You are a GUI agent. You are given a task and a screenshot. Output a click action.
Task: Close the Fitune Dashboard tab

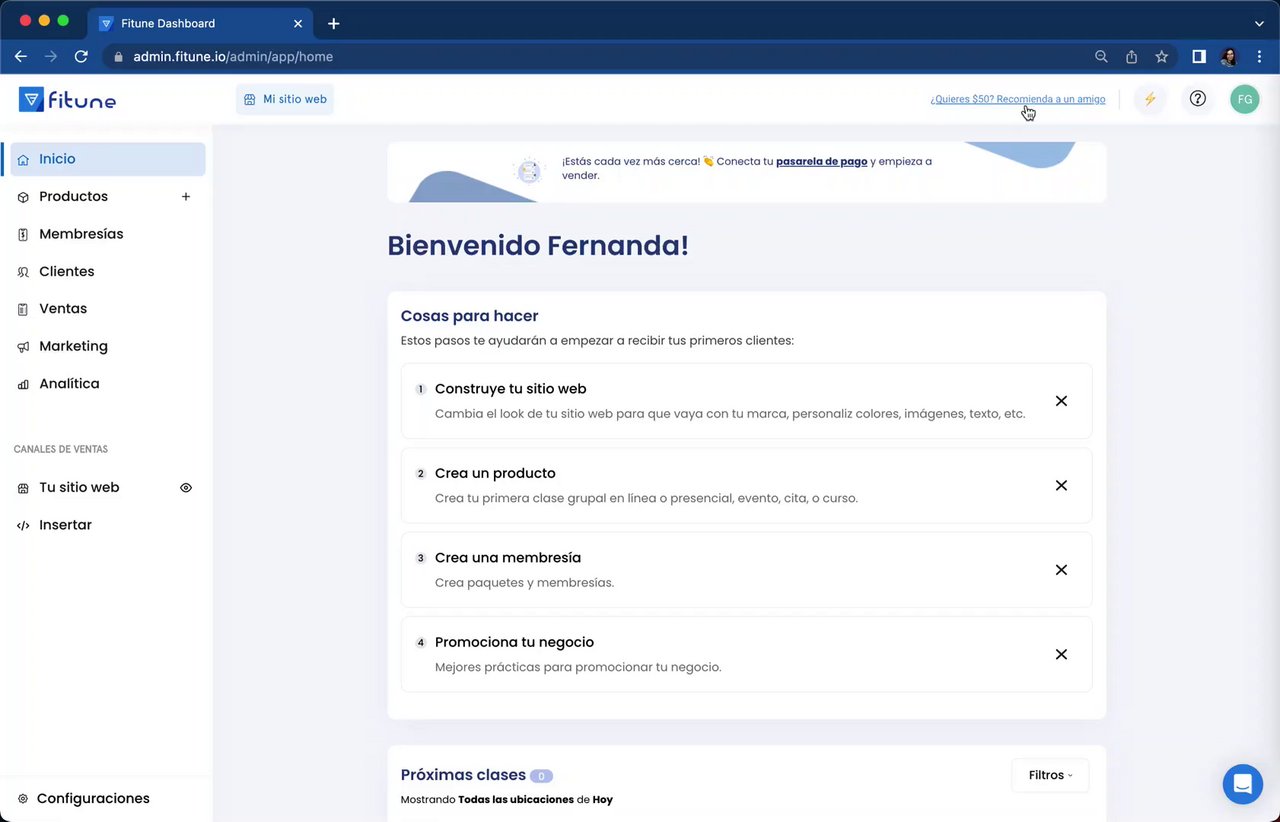(298, 23)
